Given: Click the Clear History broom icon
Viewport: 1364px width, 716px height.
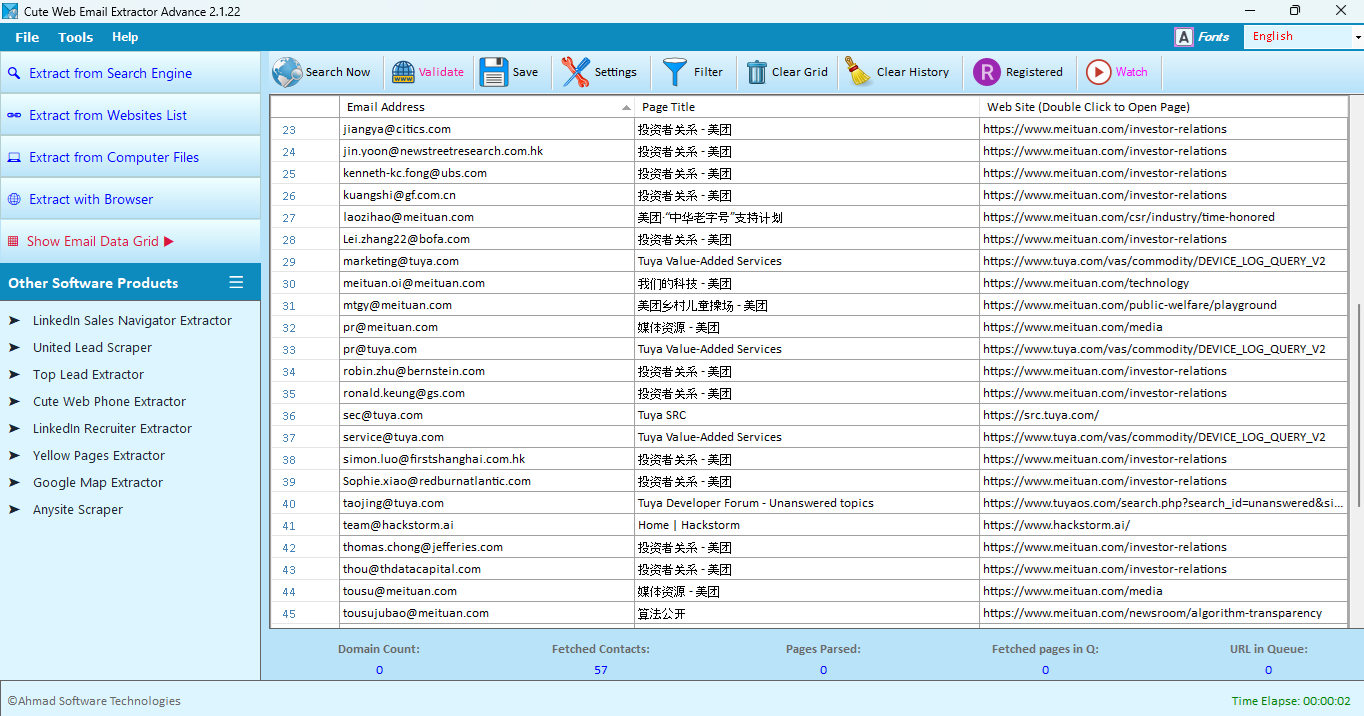Looking at the screenshot, I should click(x=859, y=72).
